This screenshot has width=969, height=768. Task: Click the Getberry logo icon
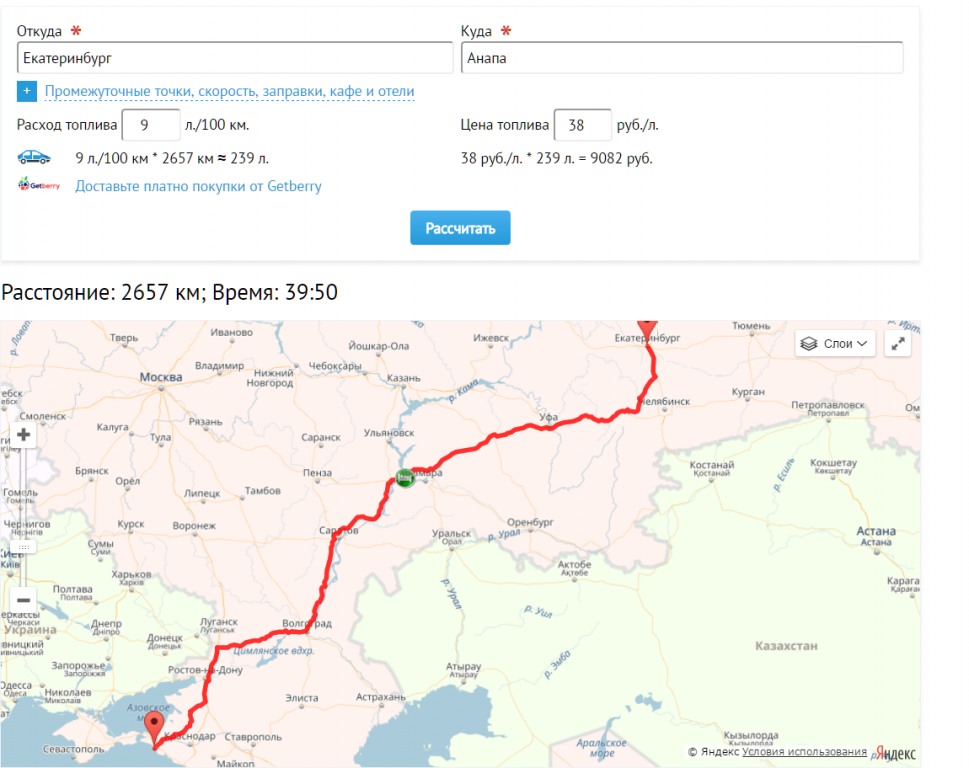tap(39, 184)
